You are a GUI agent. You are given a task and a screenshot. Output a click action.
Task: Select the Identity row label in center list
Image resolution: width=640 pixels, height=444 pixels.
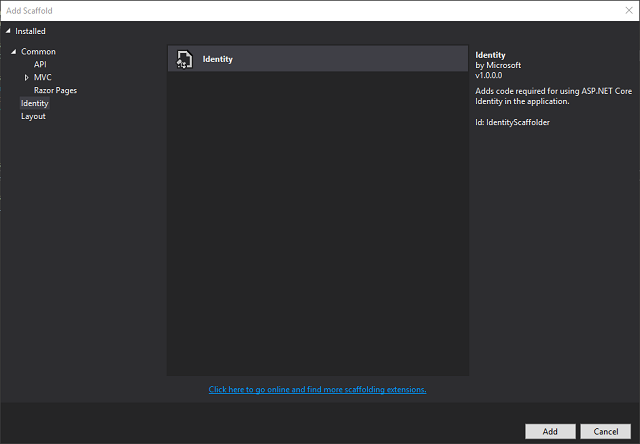pyautogui.click(x=217, y=60)
